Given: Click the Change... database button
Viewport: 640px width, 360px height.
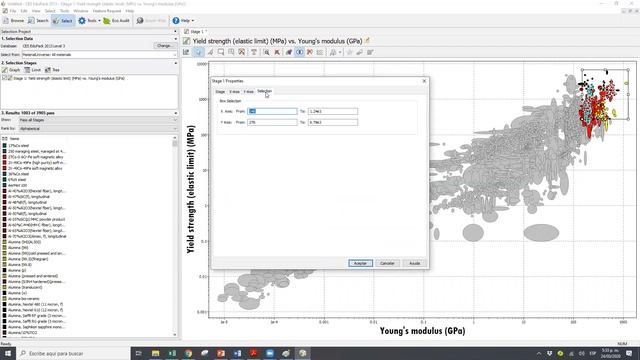Looking at the screenshot, I should tap(164, 46).
